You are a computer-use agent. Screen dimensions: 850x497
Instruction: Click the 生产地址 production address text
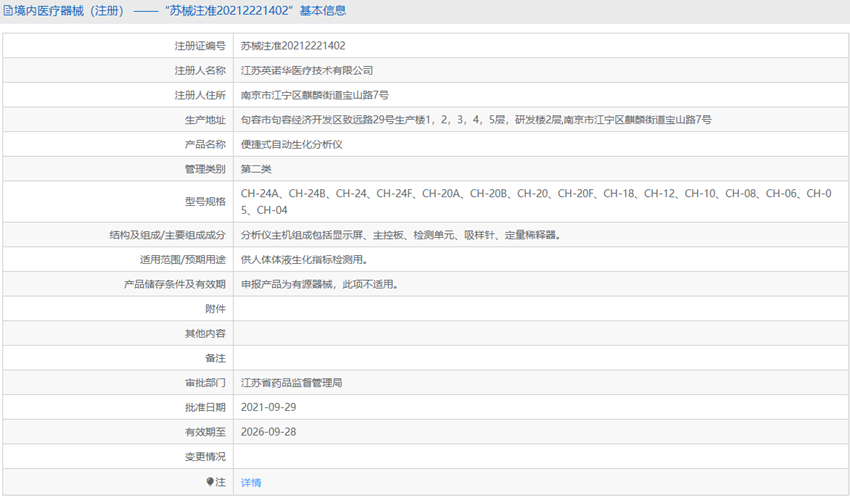click(476, 120)
